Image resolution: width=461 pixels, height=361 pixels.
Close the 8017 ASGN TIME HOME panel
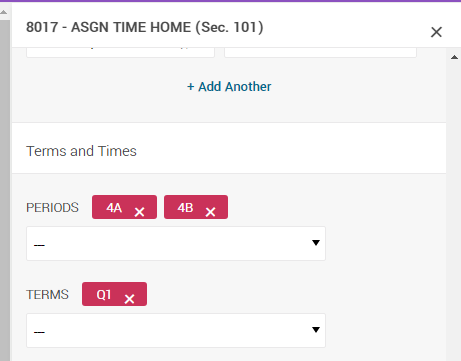click(436, 32)
